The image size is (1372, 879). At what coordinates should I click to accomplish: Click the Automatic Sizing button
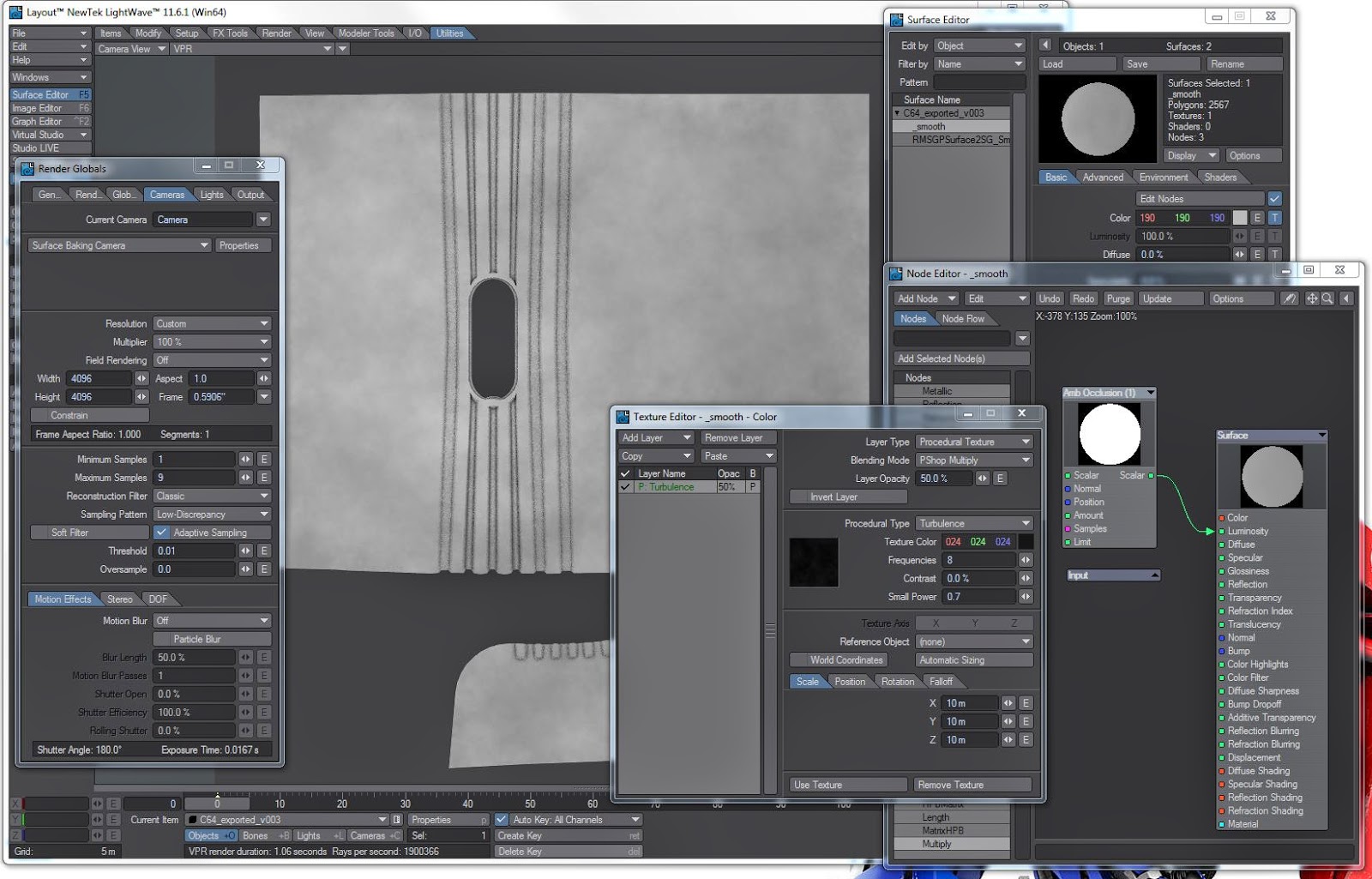974,660
